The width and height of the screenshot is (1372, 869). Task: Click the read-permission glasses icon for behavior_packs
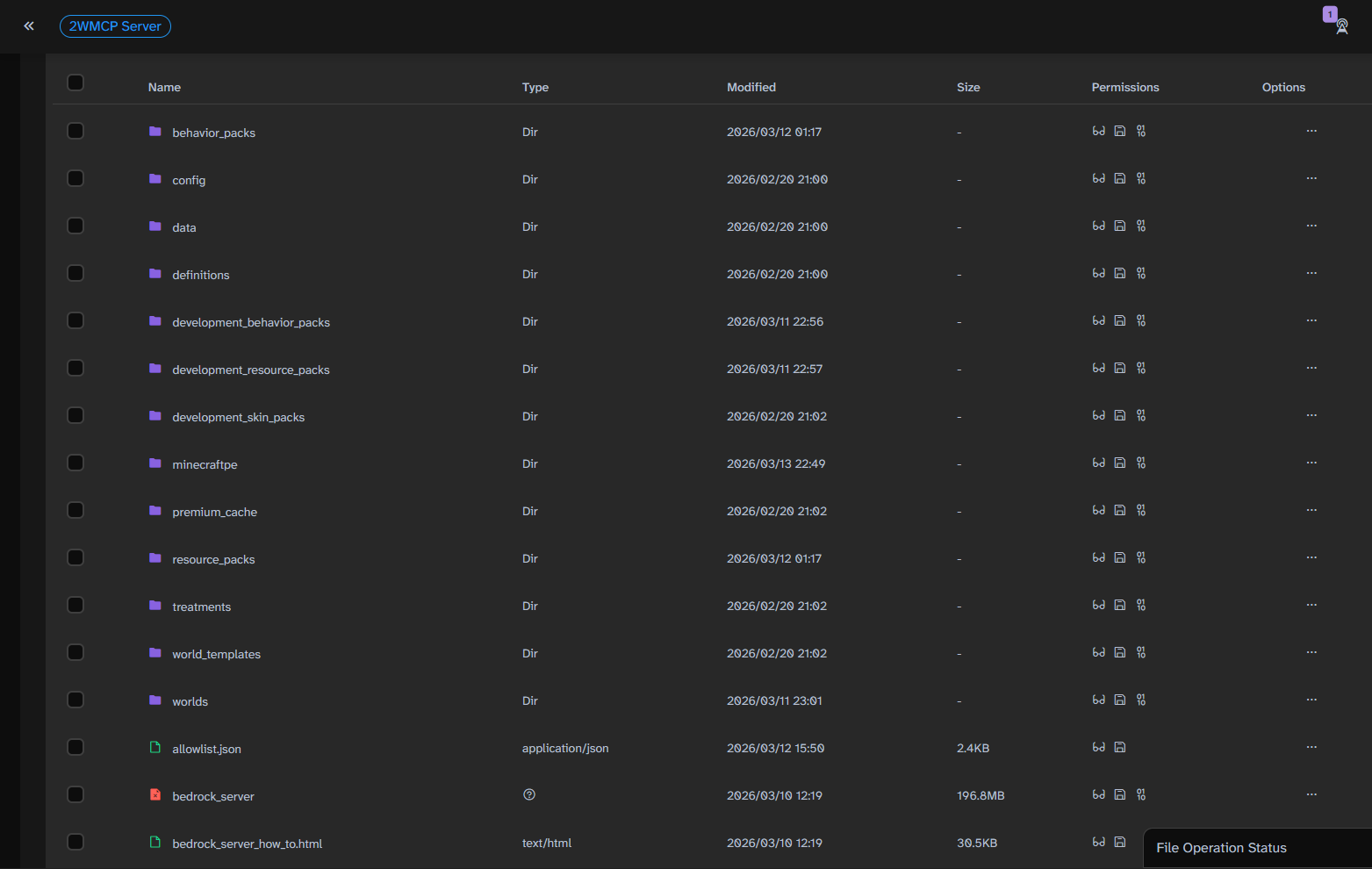(1098, 131)
